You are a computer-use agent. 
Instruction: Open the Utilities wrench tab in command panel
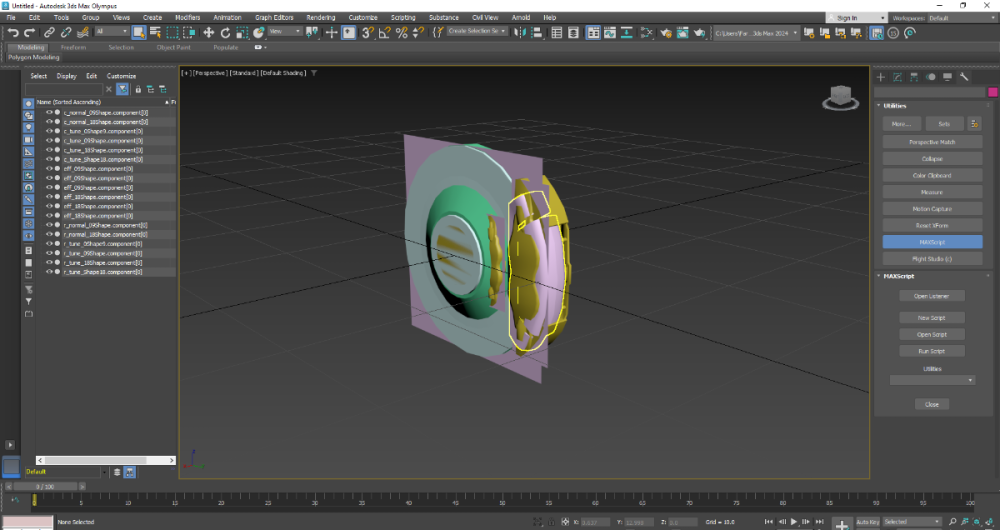pos(965,77)
